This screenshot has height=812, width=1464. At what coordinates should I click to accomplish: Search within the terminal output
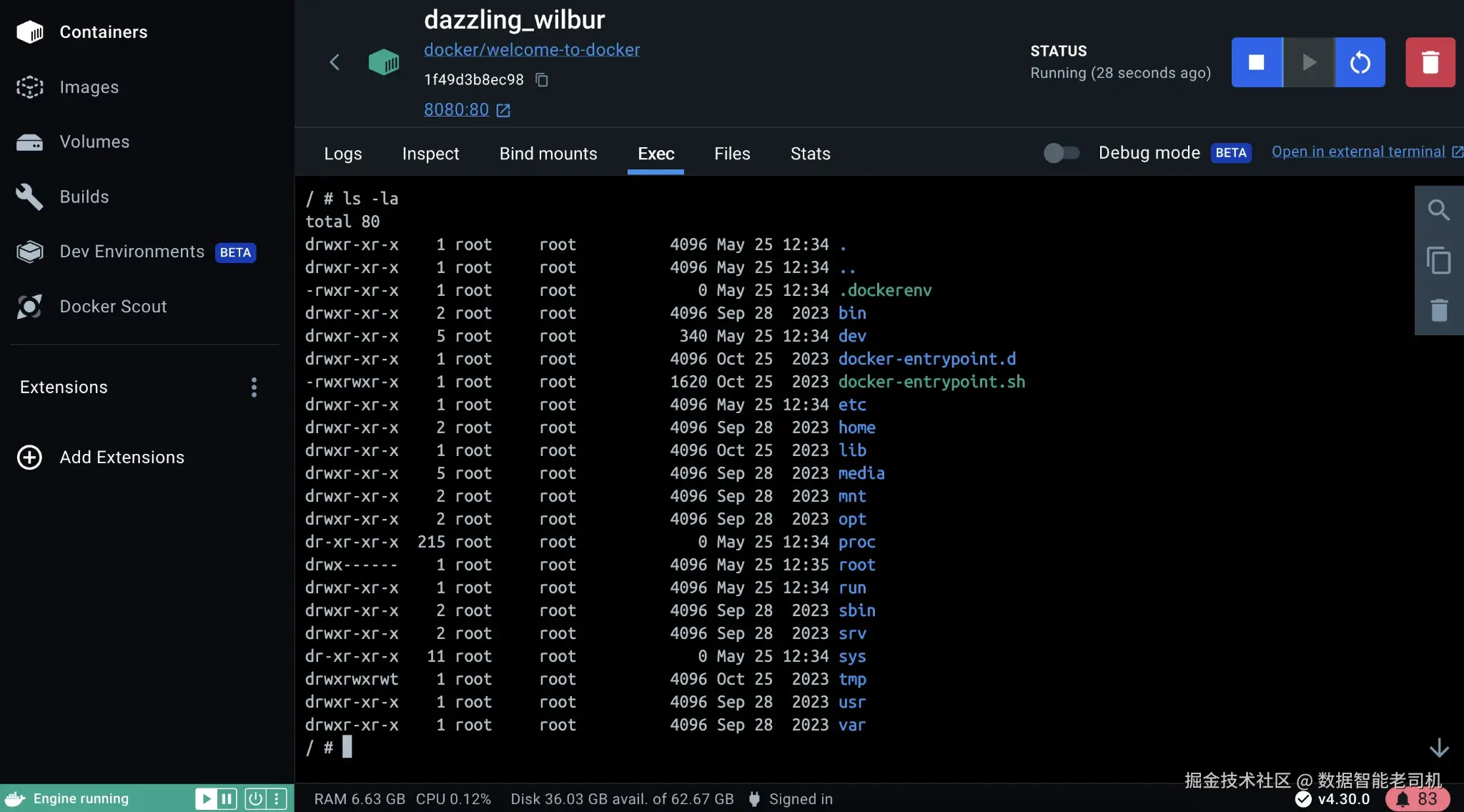click(1439, 210)
